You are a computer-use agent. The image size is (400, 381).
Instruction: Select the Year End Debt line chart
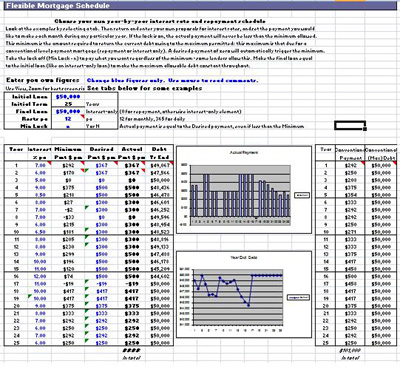(x=244, y=294)
